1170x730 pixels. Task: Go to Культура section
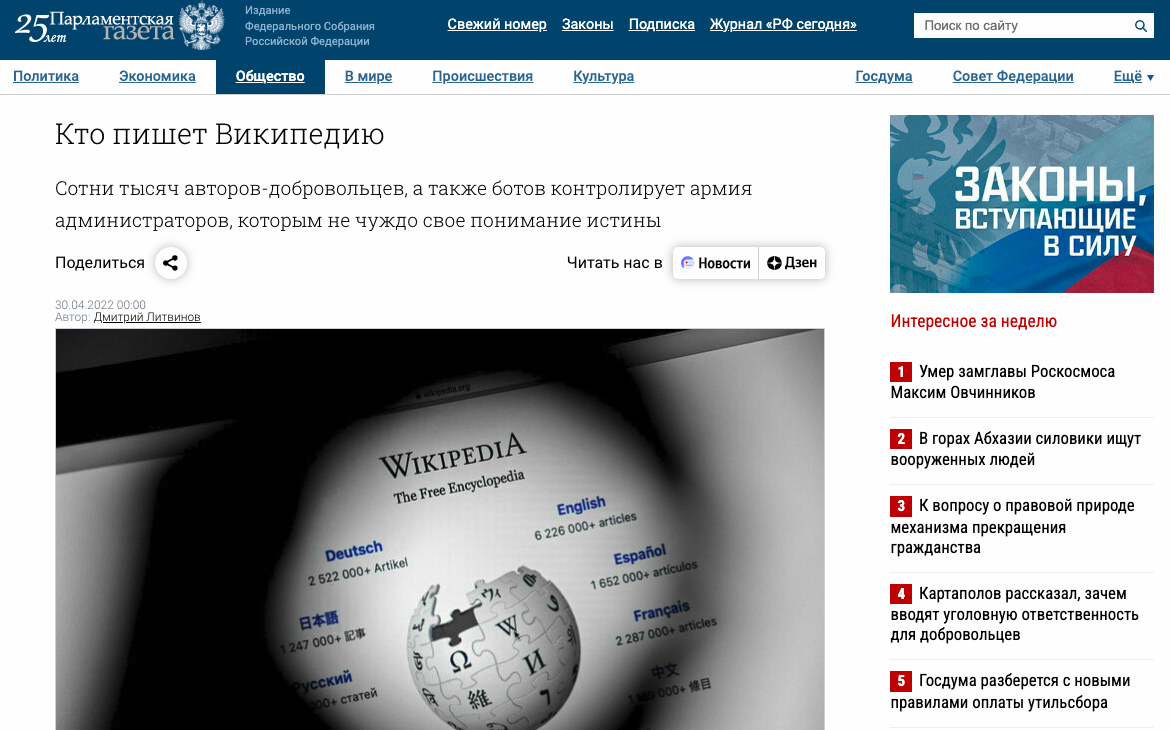603,76
